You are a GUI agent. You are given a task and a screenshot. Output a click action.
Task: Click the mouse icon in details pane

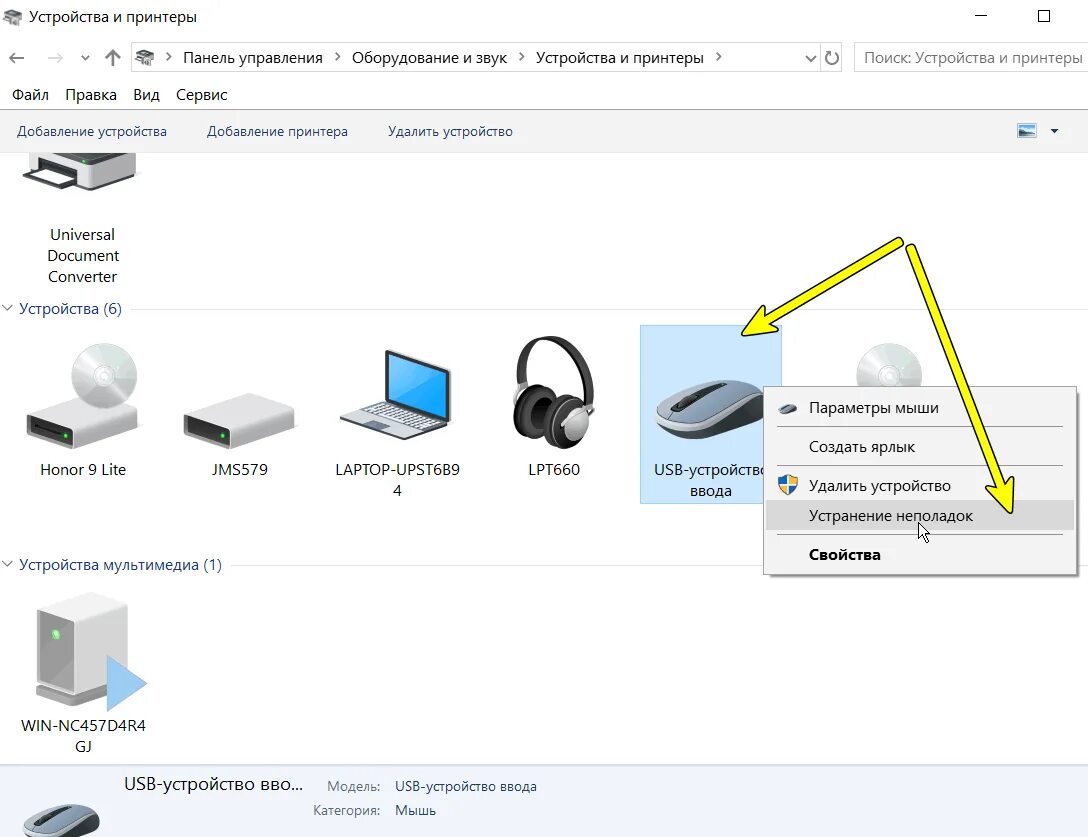[x=61, y=819]
